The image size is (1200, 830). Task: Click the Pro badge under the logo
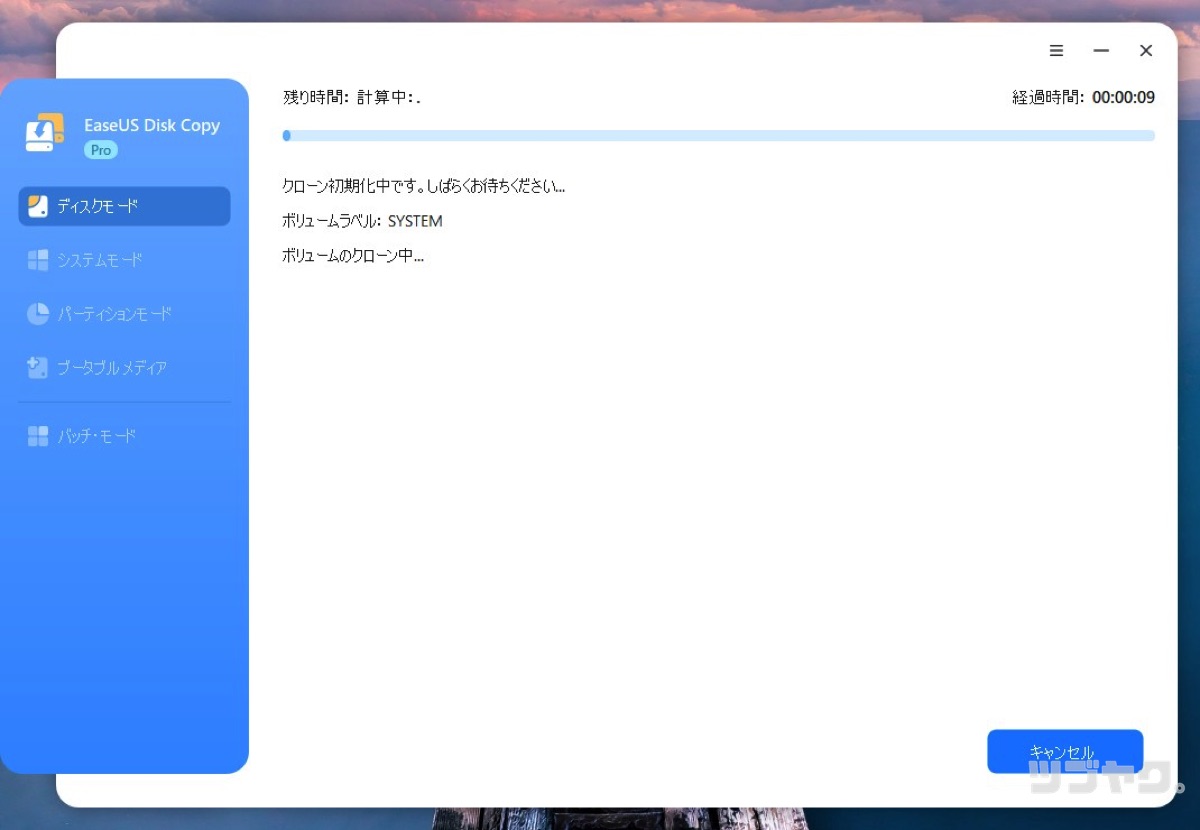[100, 149]
